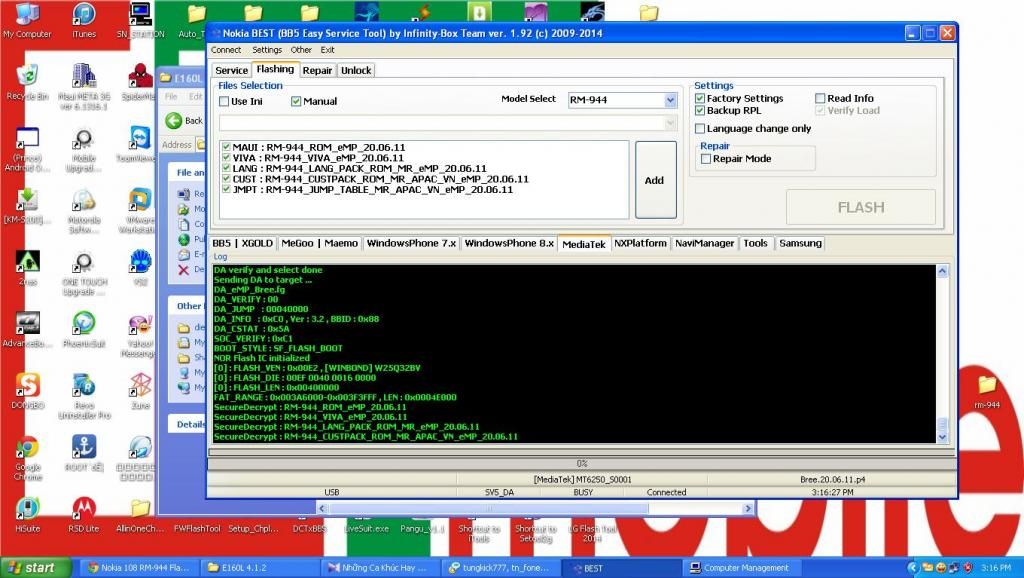Viewport: 1024px width, 578px height.
Task: Click the BUSY status bar field
Action: pos(583,492)
